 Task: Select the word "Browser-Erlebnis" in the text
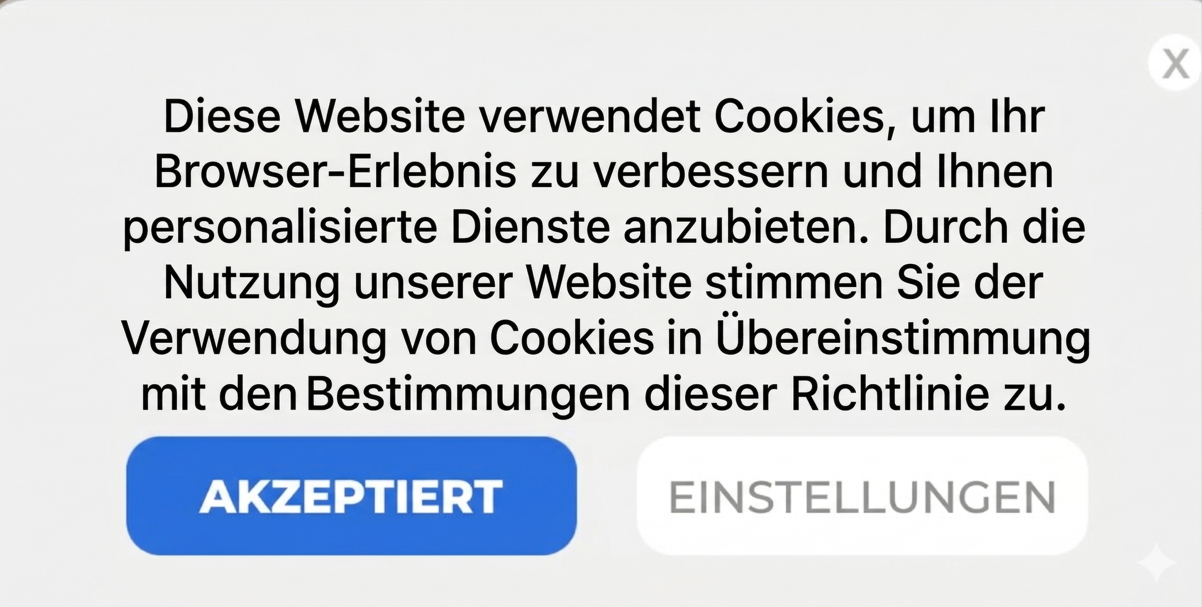[x=335, y=173]
